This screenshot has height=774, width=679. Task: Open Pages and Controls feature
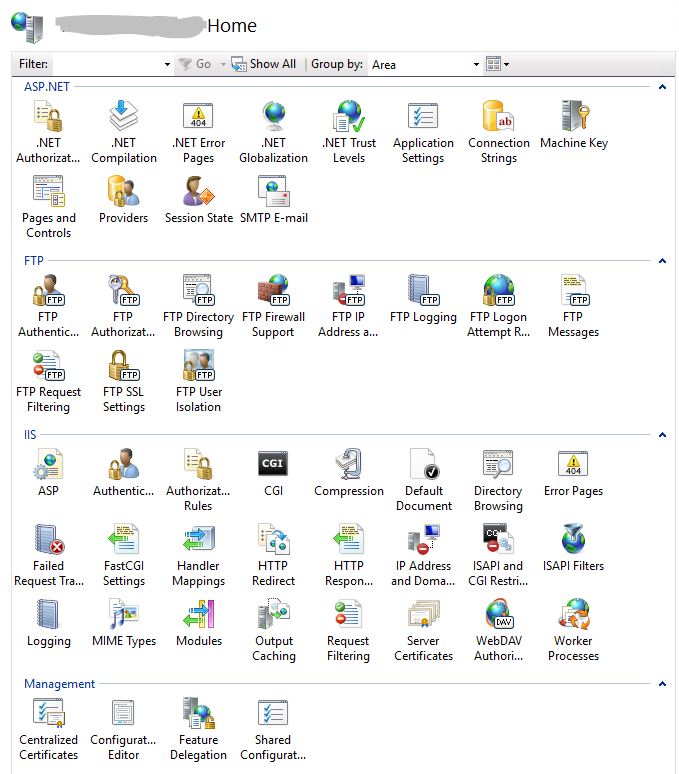[x=48, y=207]
